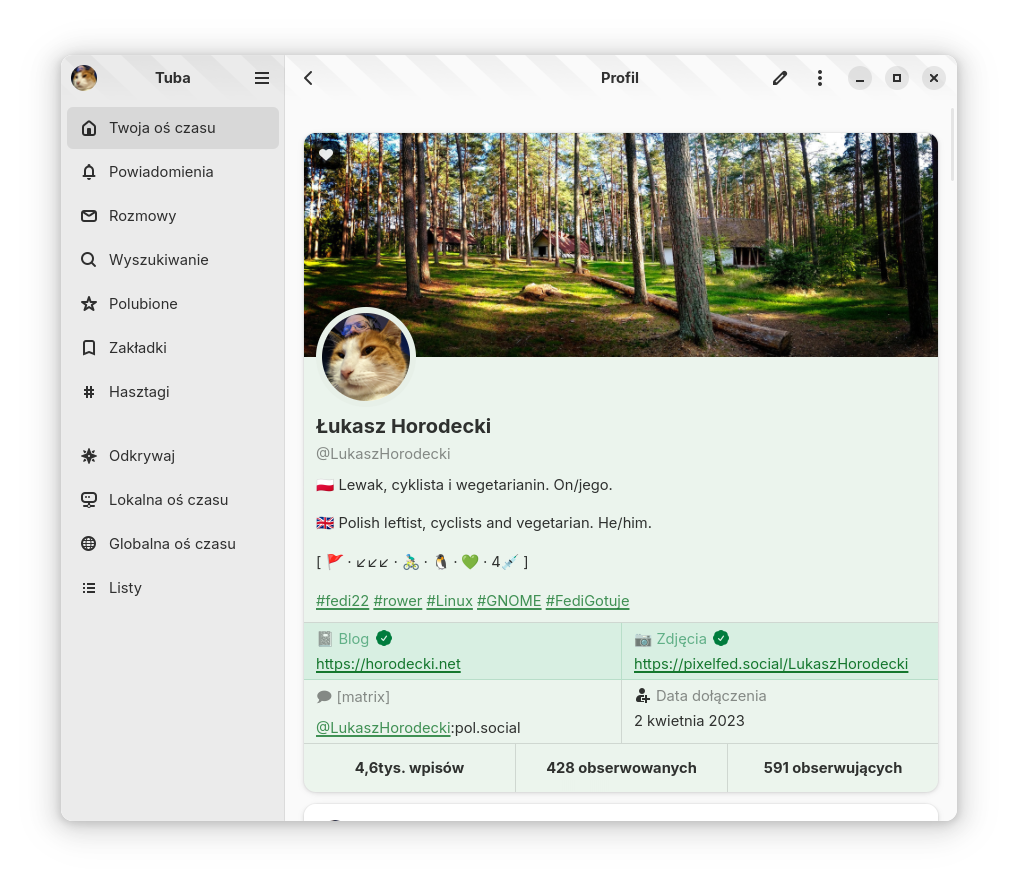Screen dimensions: 1018x888
Task: Click the account avatar in sidebar header
Action: coord(84,78)
